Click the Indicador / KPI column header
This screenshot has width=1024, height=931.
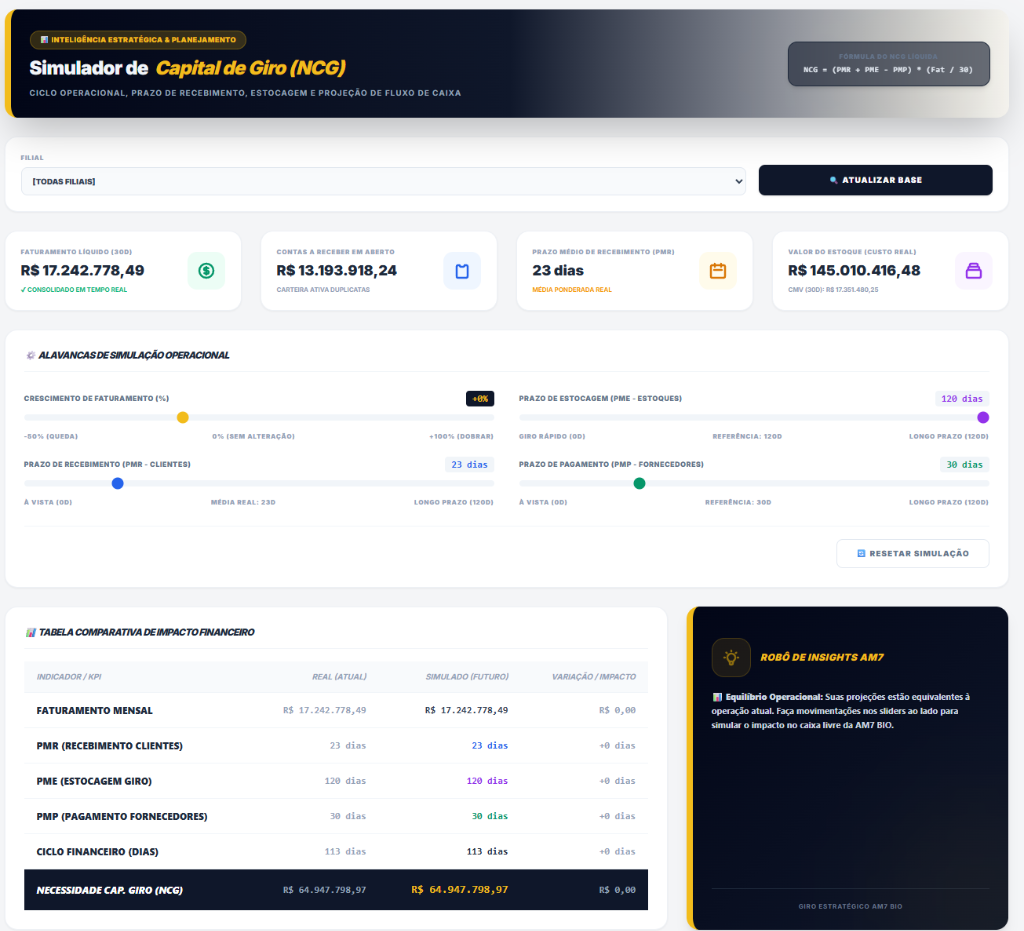pos(69,676)
